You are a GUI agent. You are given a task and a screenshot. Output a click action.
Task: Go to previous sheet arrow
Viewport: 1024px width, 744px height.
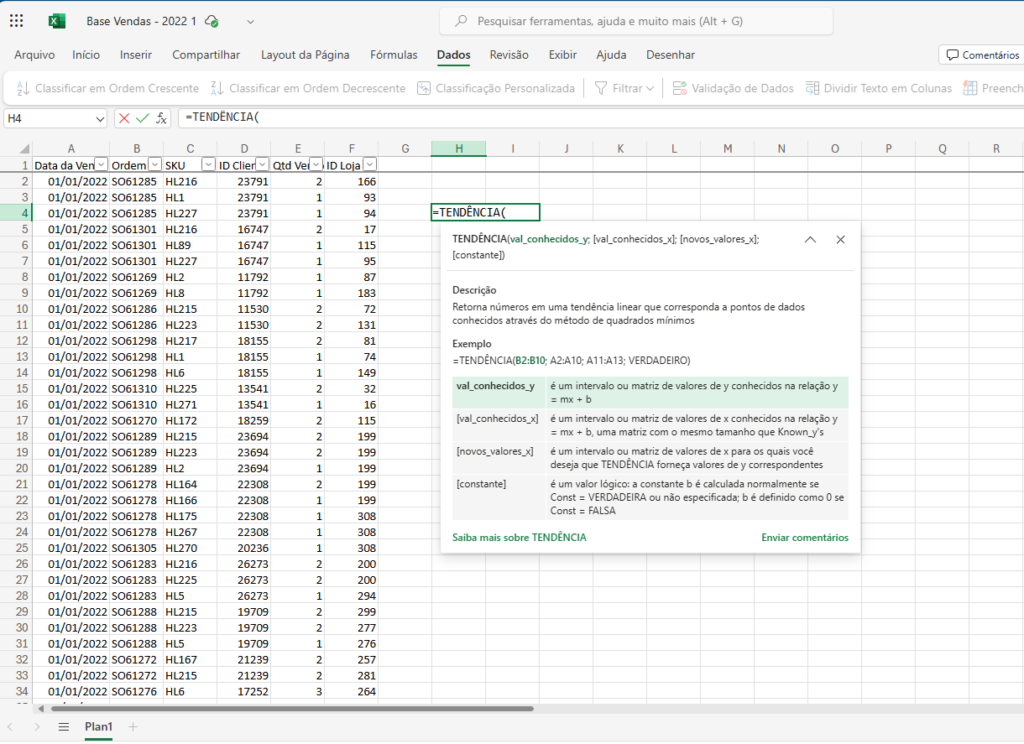point(10,727)
